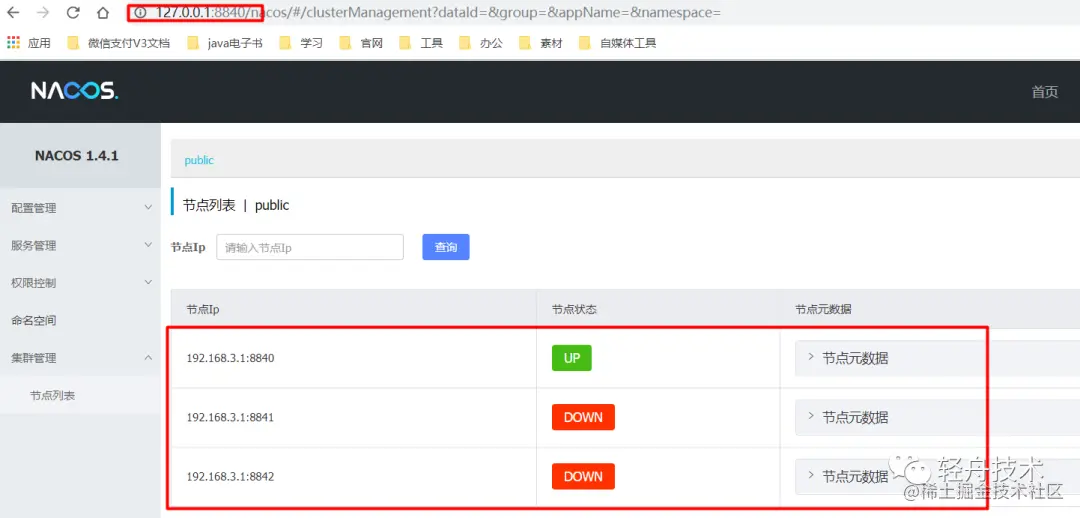Reload the page with refresh icon
The width and height of the screenshot is (1080, 518).
click(x=73, y=12)
